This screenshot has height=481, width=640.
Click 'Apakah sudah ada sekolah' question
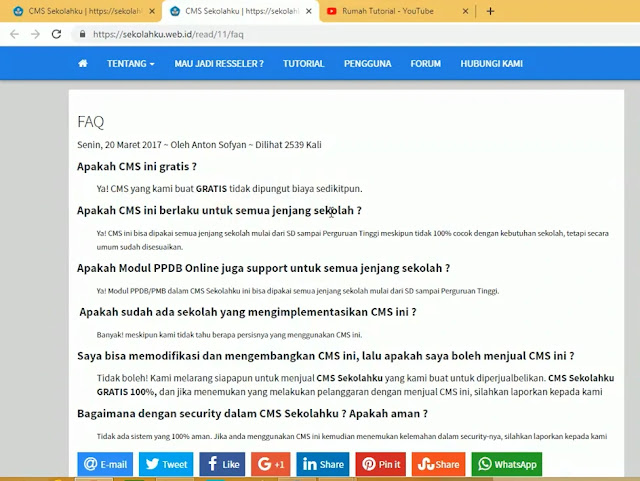(248, 312)
